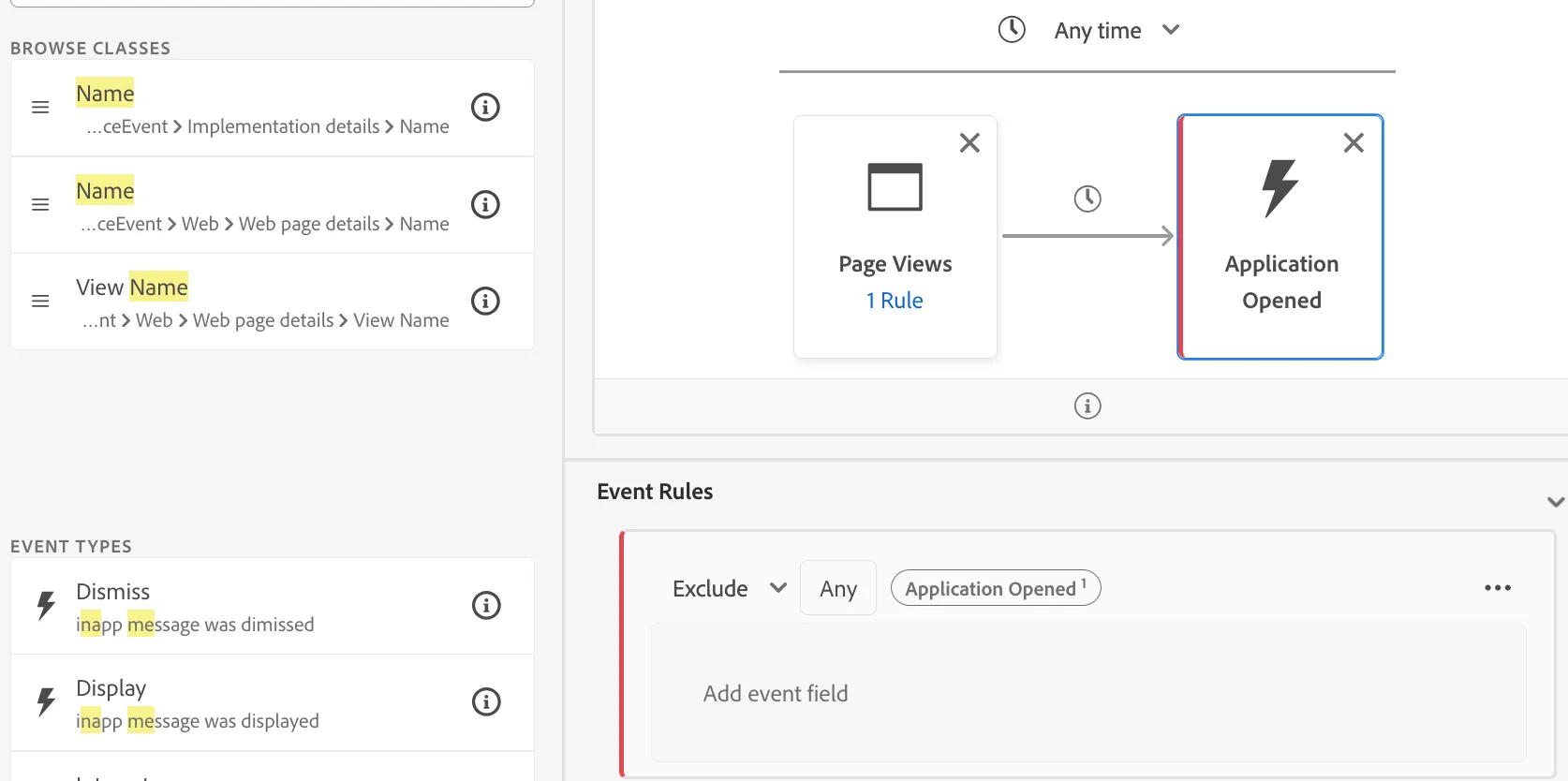
Task: Remove the Application Opened event card
Action: click(x=1354, y=142)
